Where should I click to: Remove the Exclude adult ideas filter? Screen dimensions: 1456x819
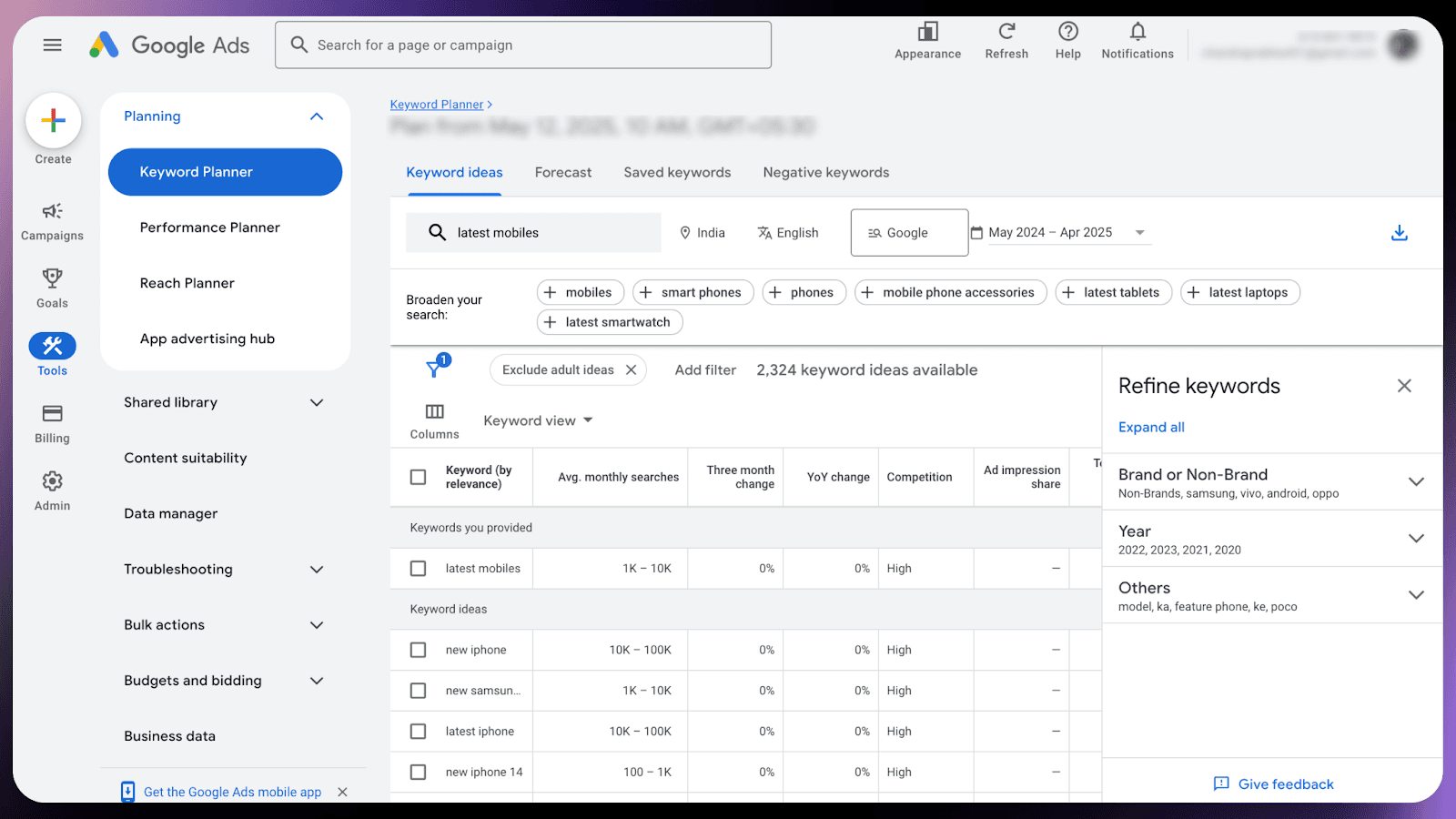coord(631,369)
